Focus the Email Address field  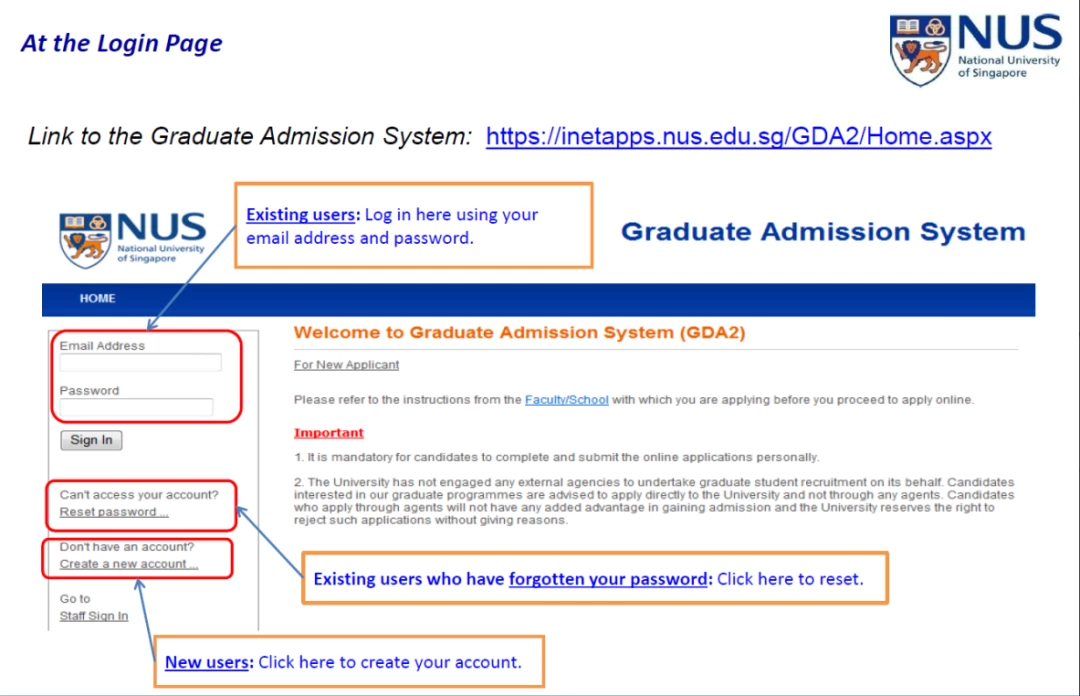click(141, 362)
